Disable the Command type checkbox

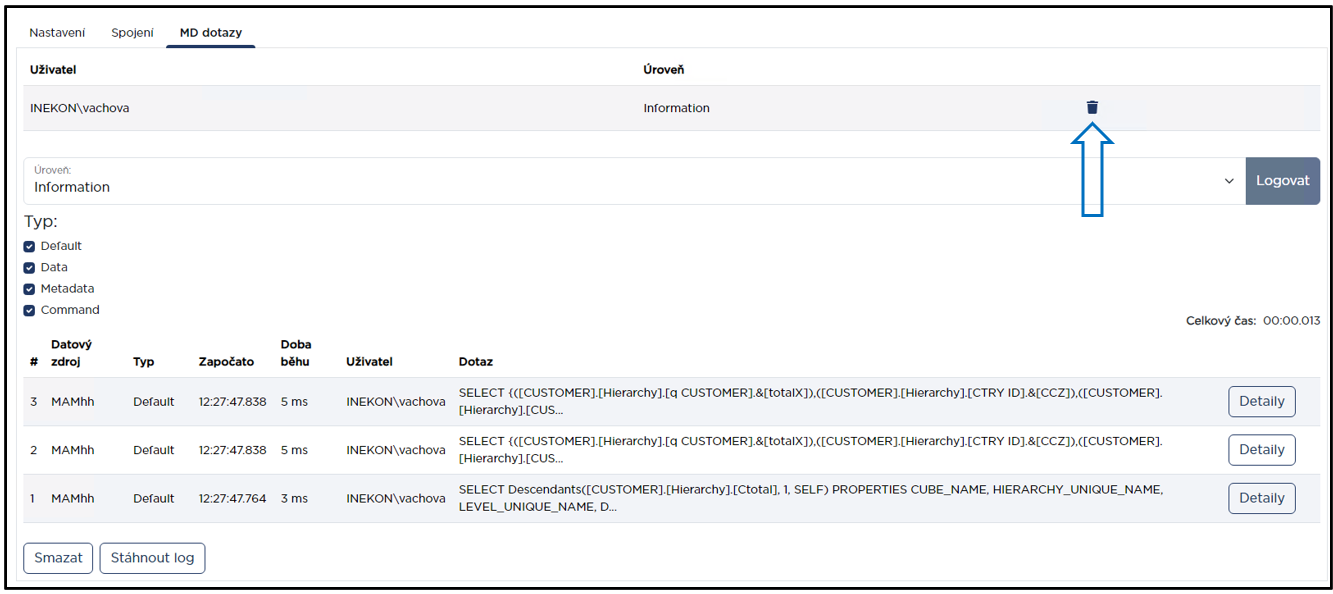tap(29, 310)
